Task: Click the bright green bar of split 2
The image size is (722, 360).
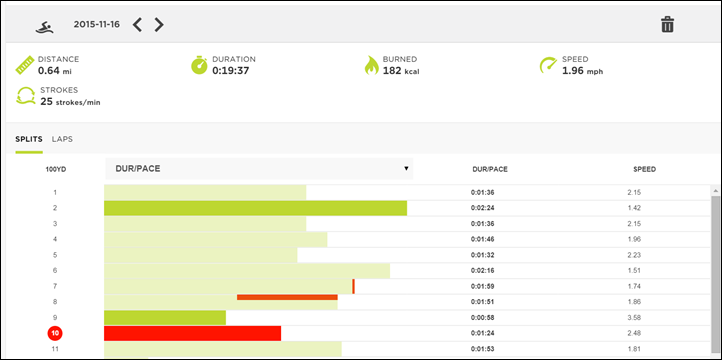Action: [x=256, y=208]
